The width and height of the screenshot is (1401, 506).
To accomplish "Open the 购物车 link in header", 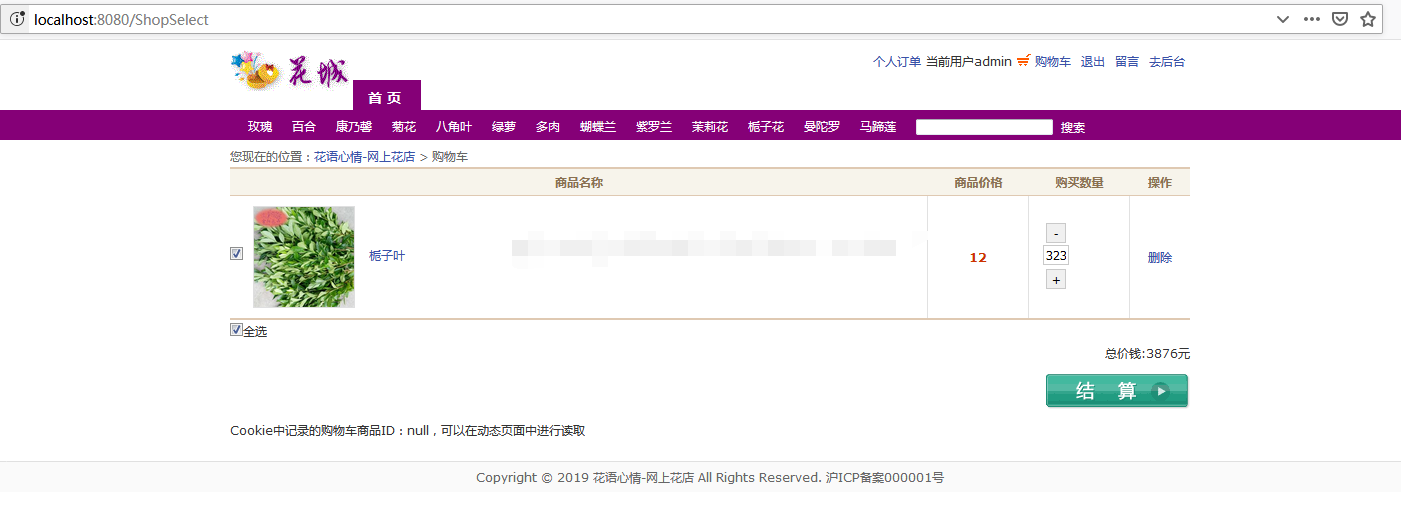I will (x=1052, y=62).
